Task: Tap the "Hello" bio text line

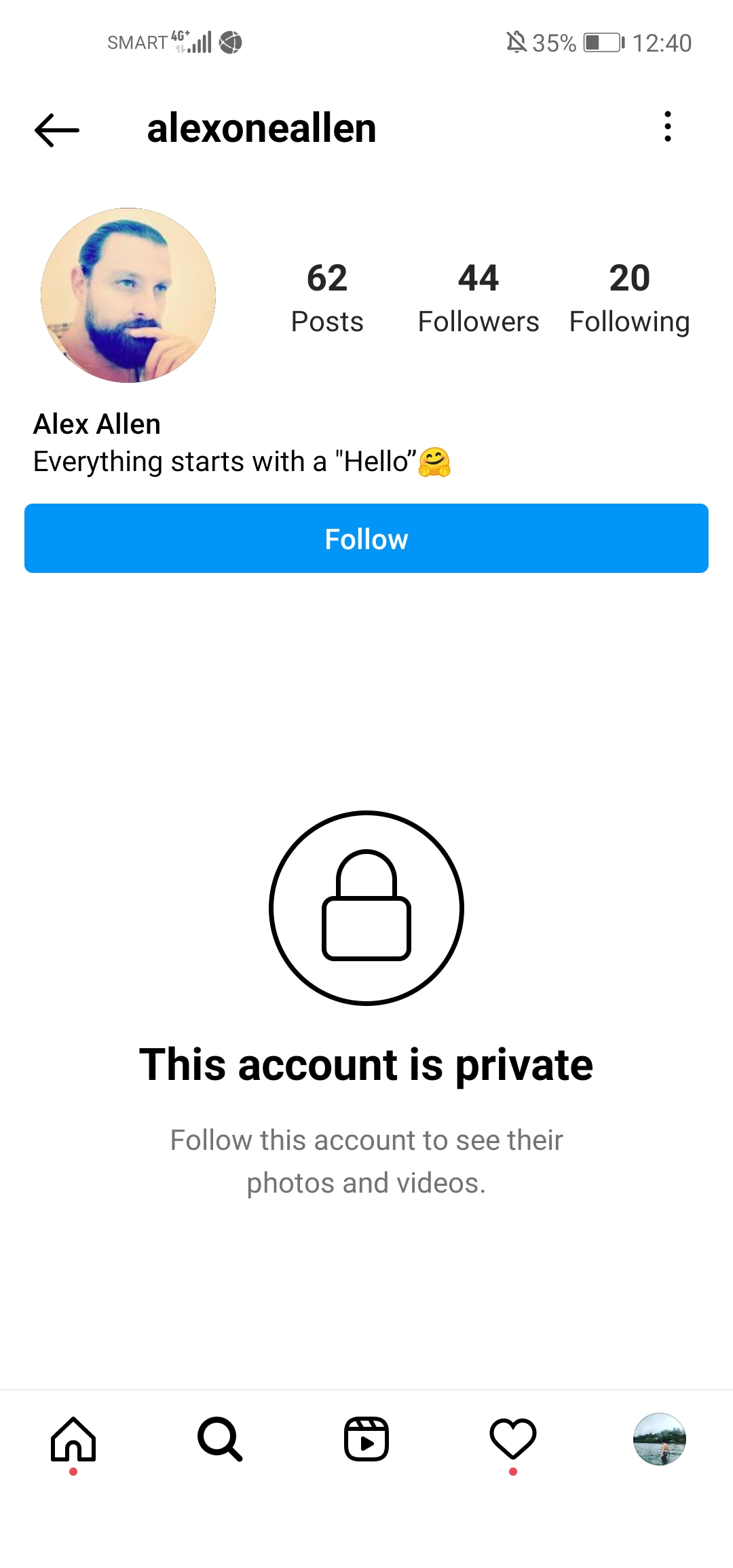Action: point(242,462)
